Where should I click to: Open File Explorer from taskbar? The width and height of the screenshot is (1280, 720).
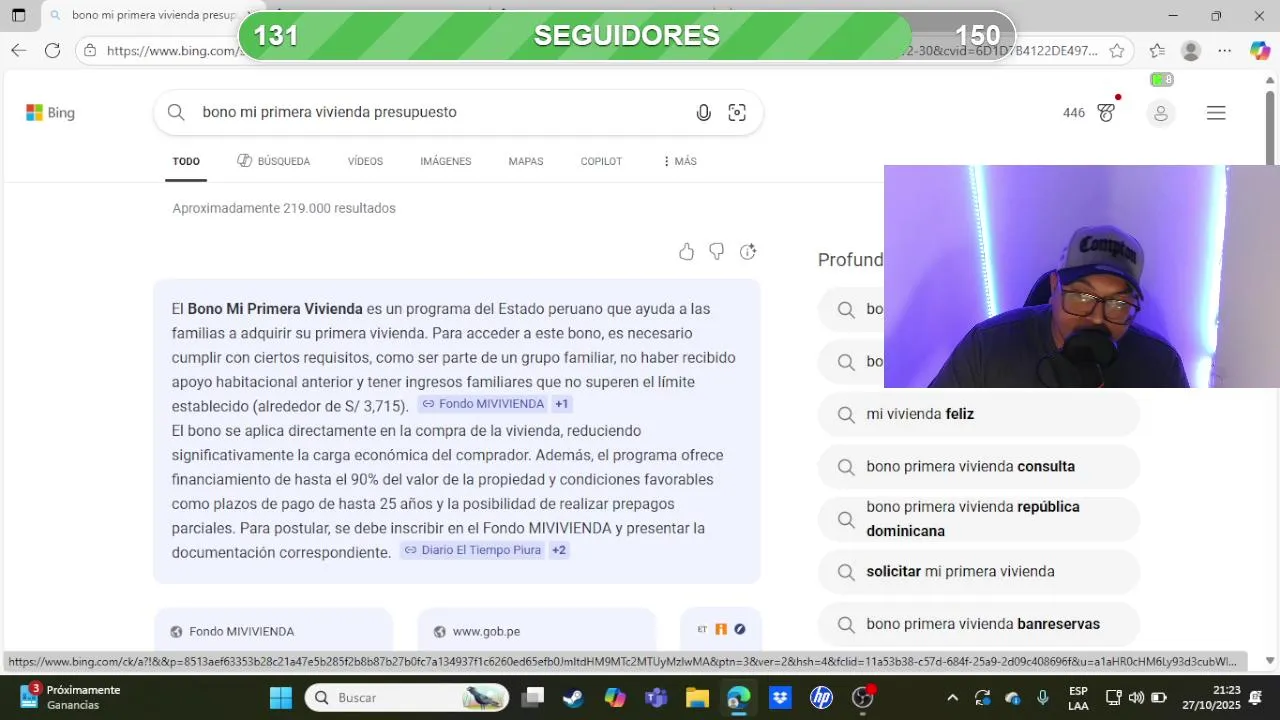pyautogui.click(x=697, y=697)
